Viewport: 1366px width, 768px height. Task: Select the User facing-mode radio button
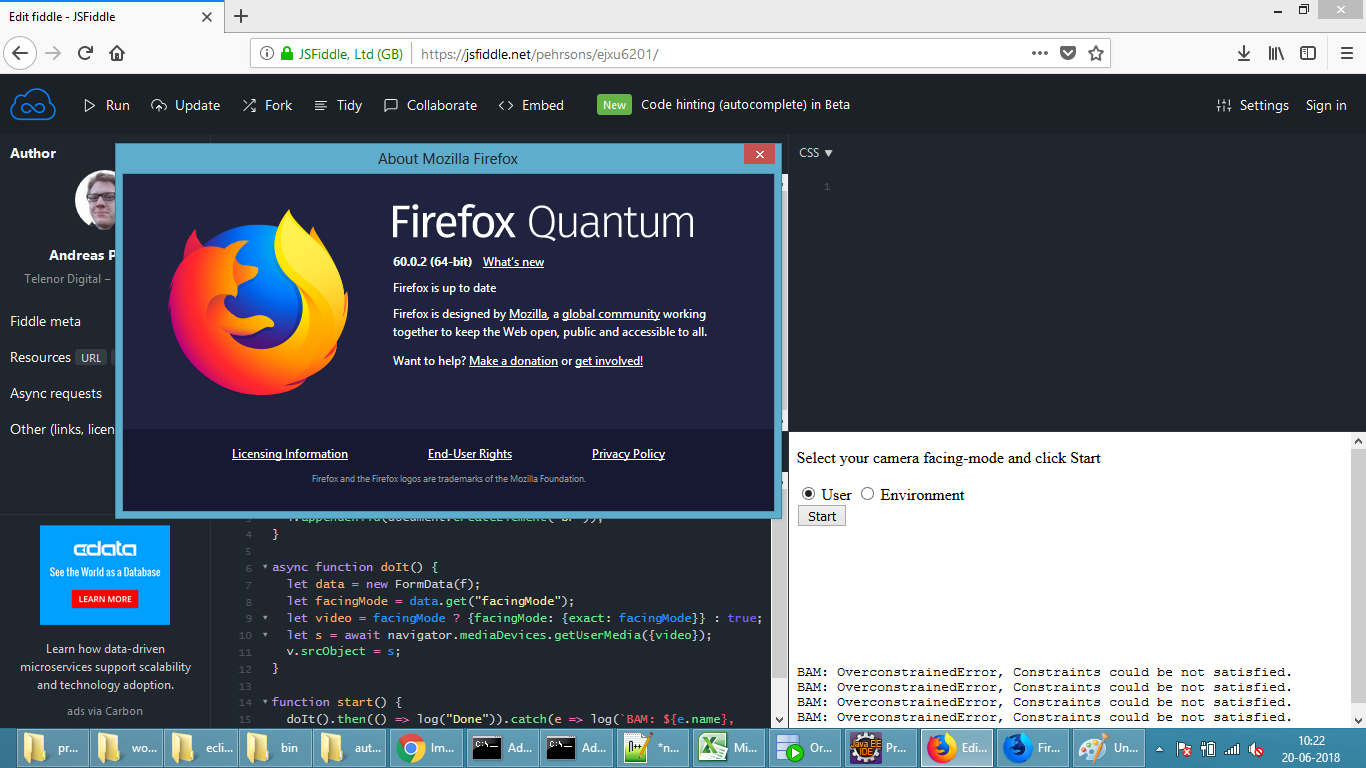(x=809, y=494)
